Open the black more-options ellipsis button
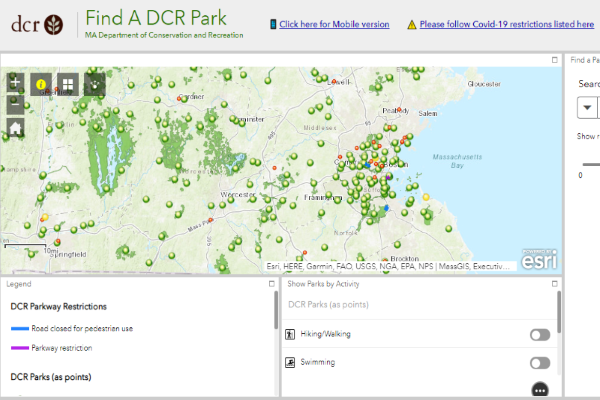This screenshot has width=600, height=400. 540,389
